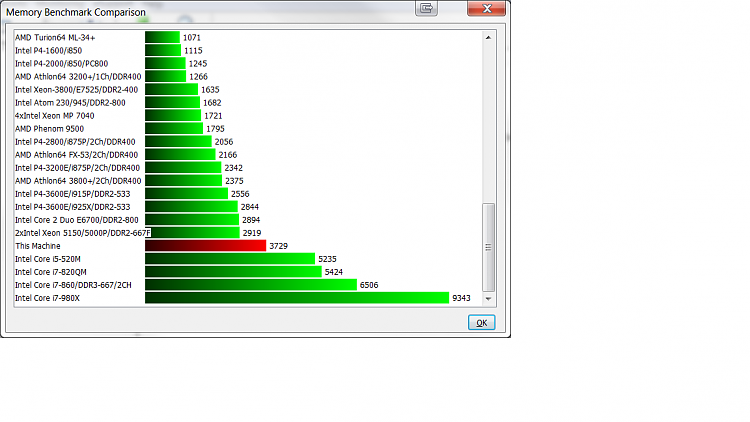Click the score value 2844
750x422 pixels.
click(x=250, y=207)
